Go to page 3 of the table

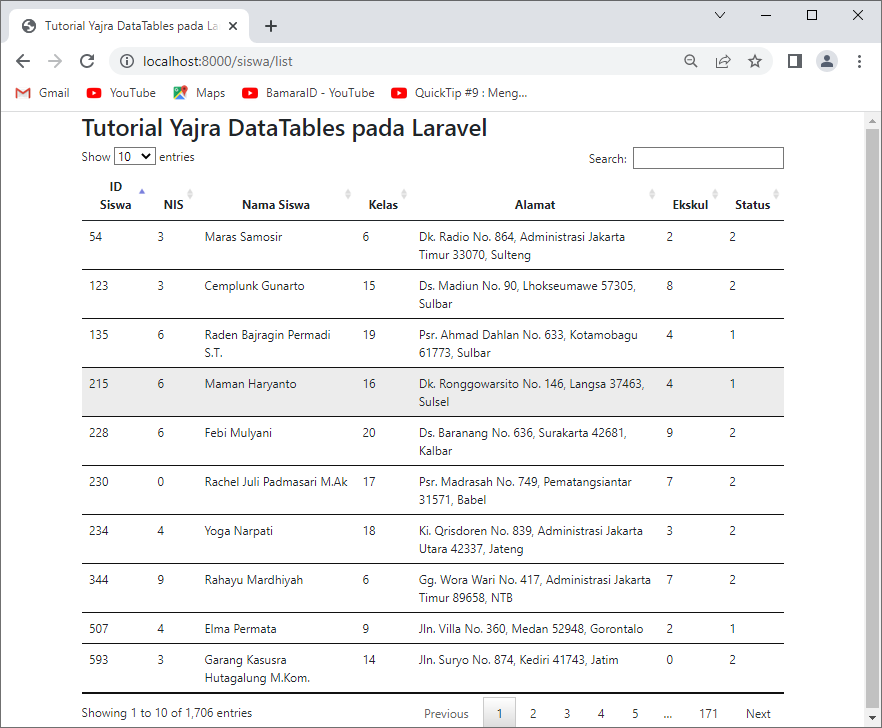(x=567, y=713)
